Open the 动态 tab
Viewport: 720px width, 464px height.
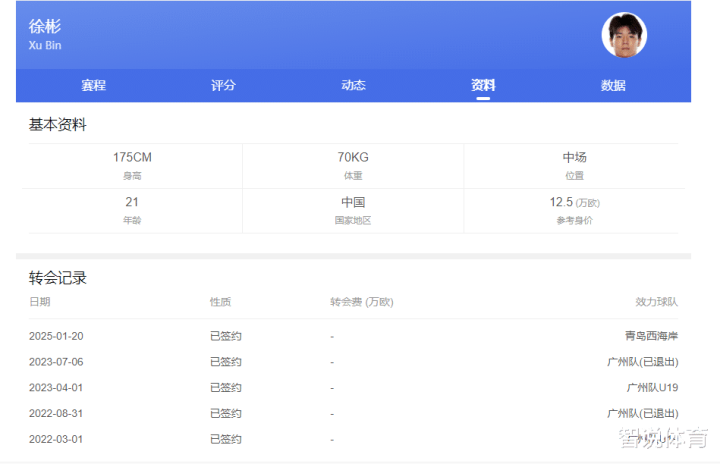[x=353, y=85]
